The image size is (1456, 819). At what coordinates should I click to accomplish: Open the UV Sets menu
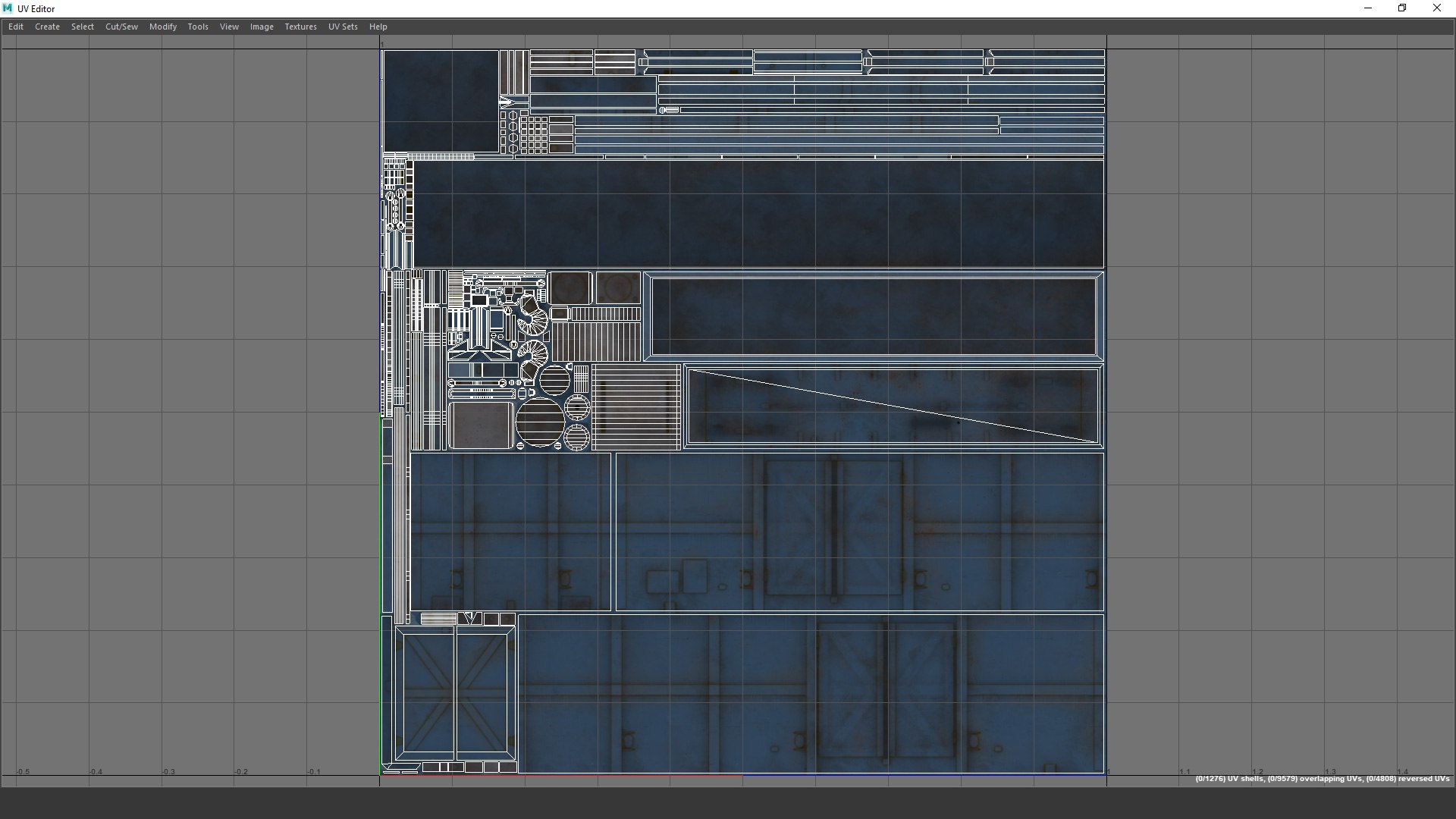click(x=343, y=27)
